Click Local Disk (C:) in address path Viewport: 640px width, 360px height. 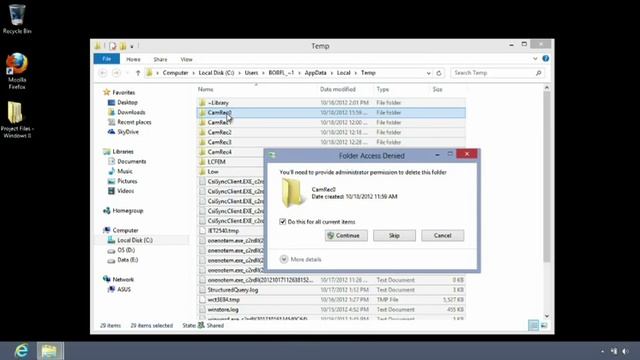(216, 73)
